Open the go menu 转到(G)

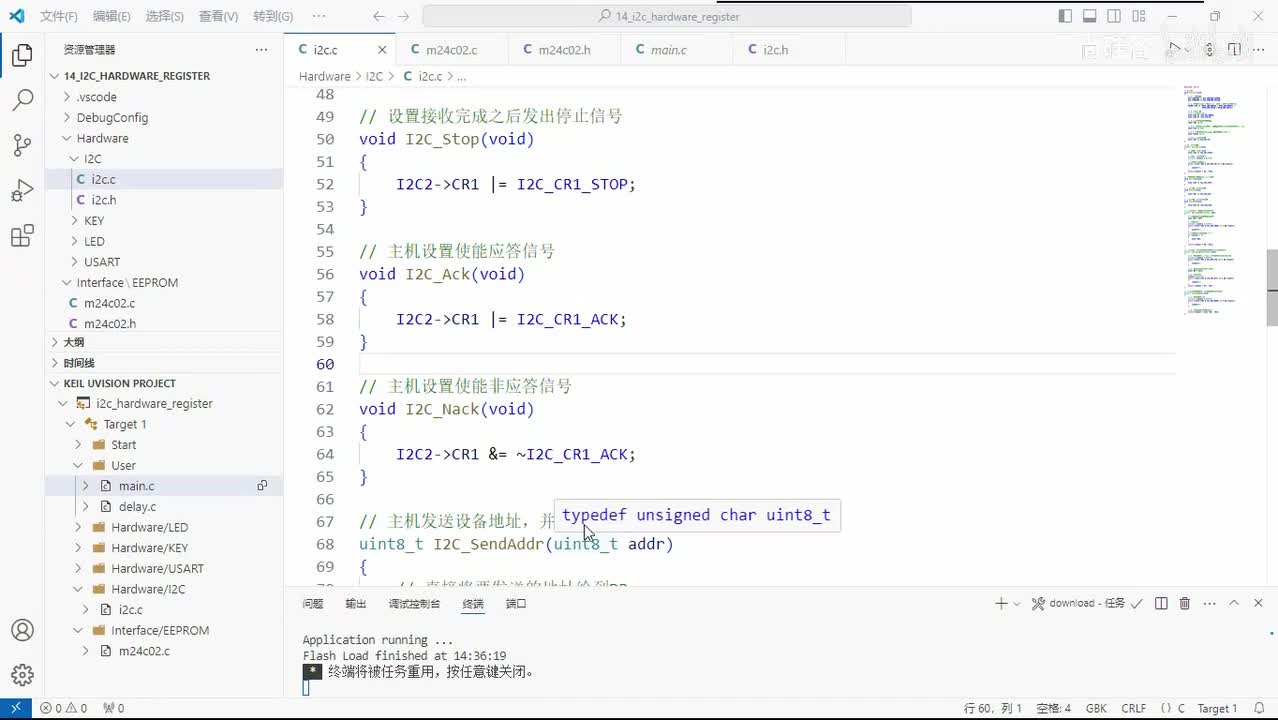(x=273, y=16)
